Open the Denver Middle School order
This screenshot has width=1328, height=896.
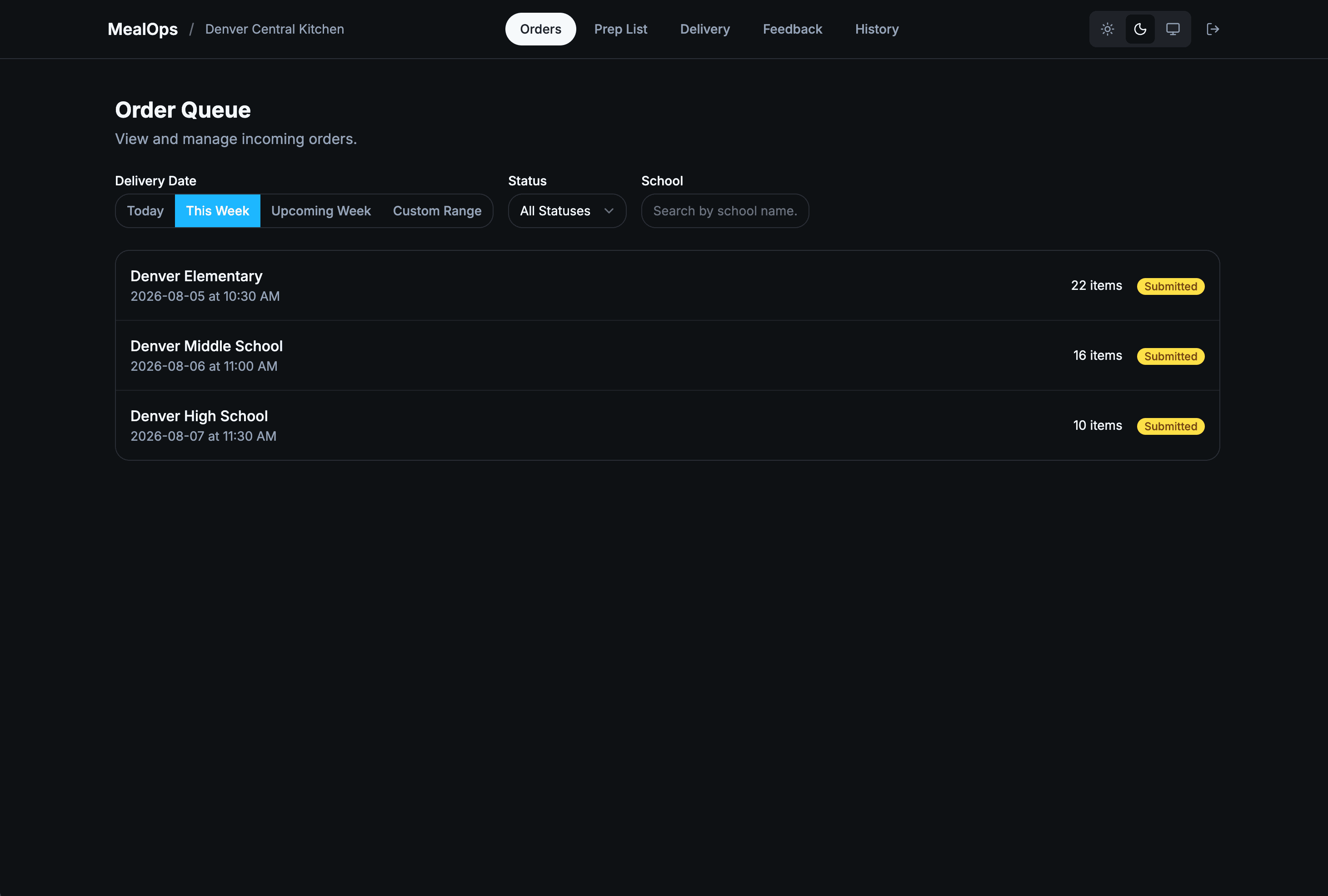[x=668, y=355]
